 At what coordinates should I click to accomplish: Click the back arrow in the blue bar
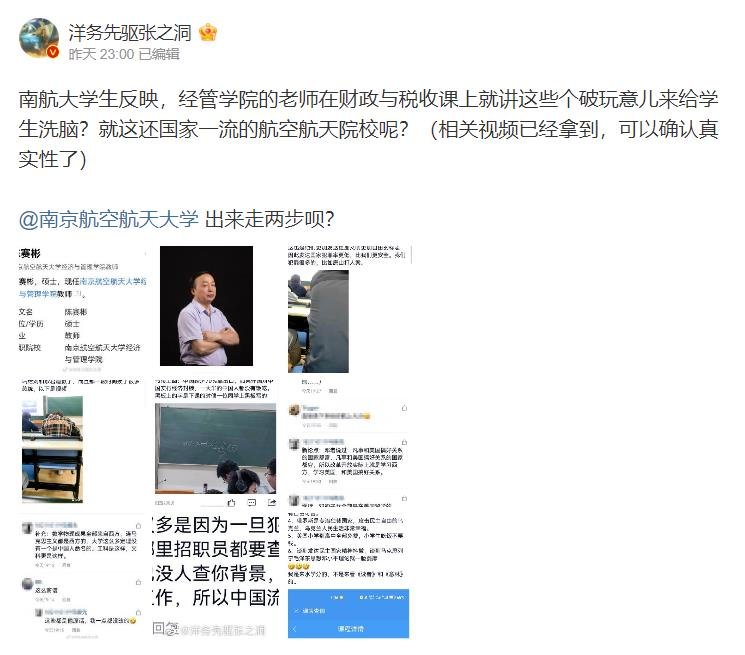coord(294,628)
